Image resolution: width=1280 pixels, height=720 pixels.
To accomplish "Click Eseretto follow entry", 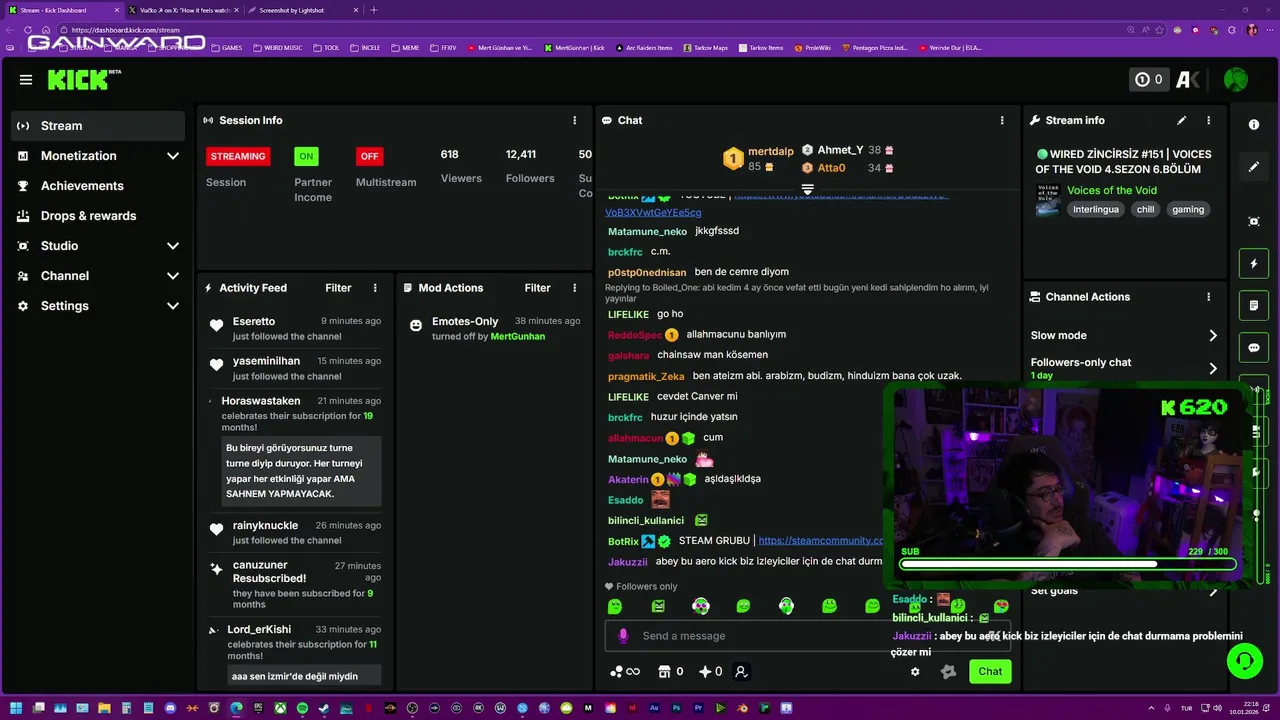I will (x=294, y=329).
